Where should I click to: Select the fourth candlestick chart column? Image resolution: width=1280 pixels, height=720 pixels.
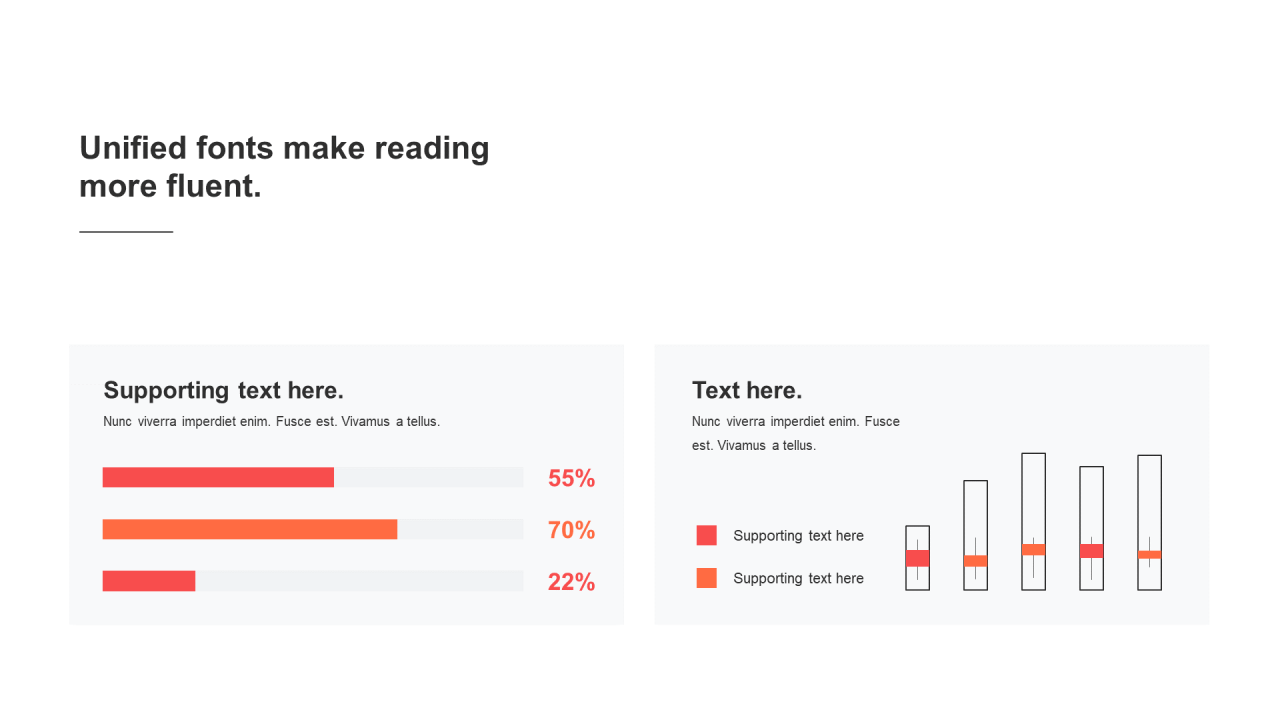tap(1092, 528)
